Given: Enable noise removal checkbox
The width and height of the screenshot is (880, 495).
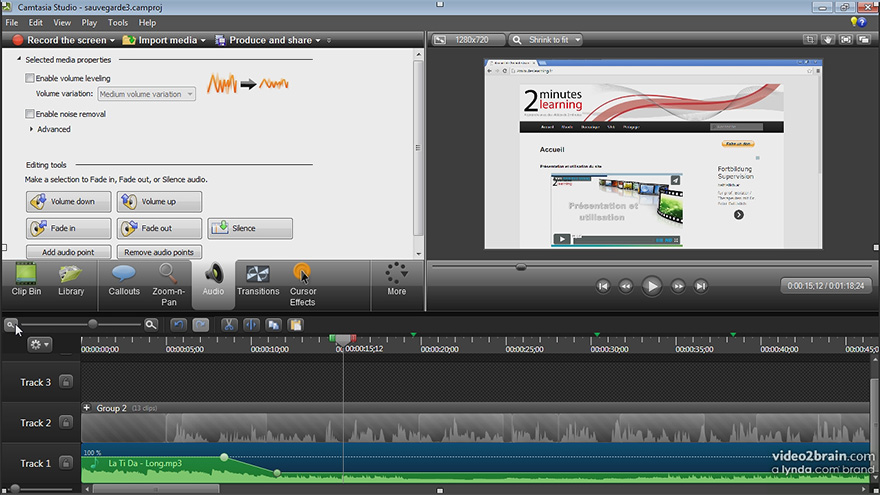Looking at the screenshot, I should [x=30, y=113].
